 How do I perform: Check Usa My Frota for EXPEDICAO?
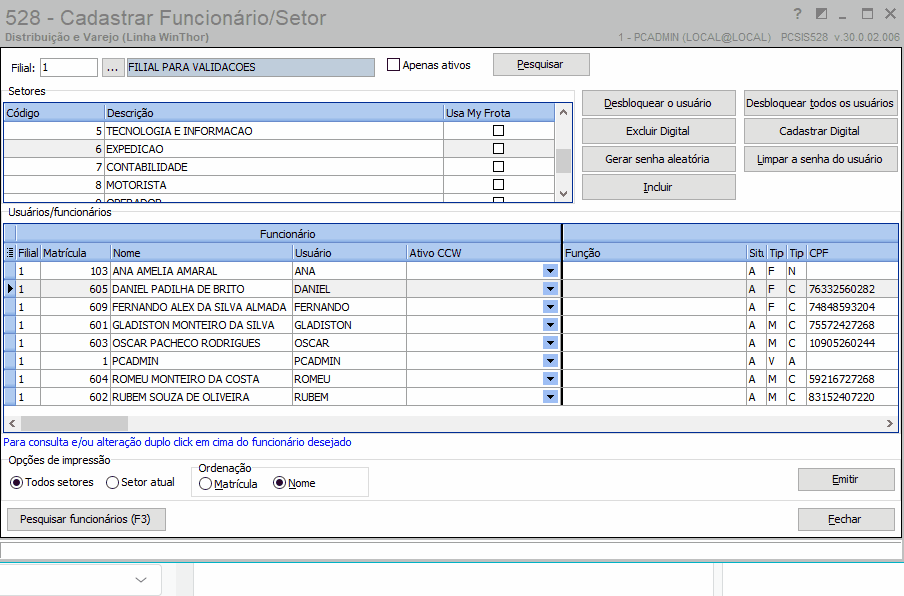click(499, 149)
